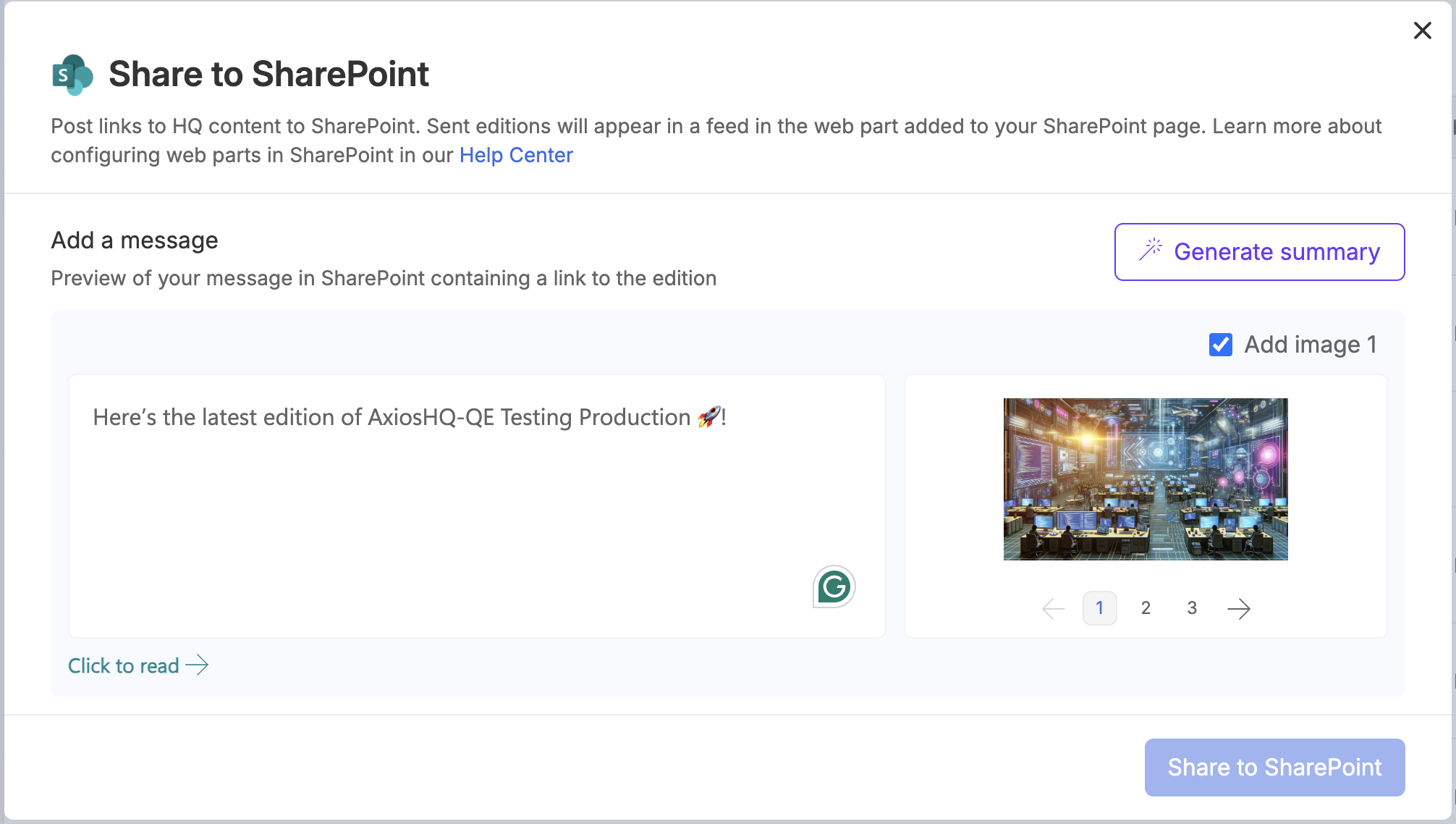Open the Grammarly icon in message box
1456x824 pixels.
(834, 587)
